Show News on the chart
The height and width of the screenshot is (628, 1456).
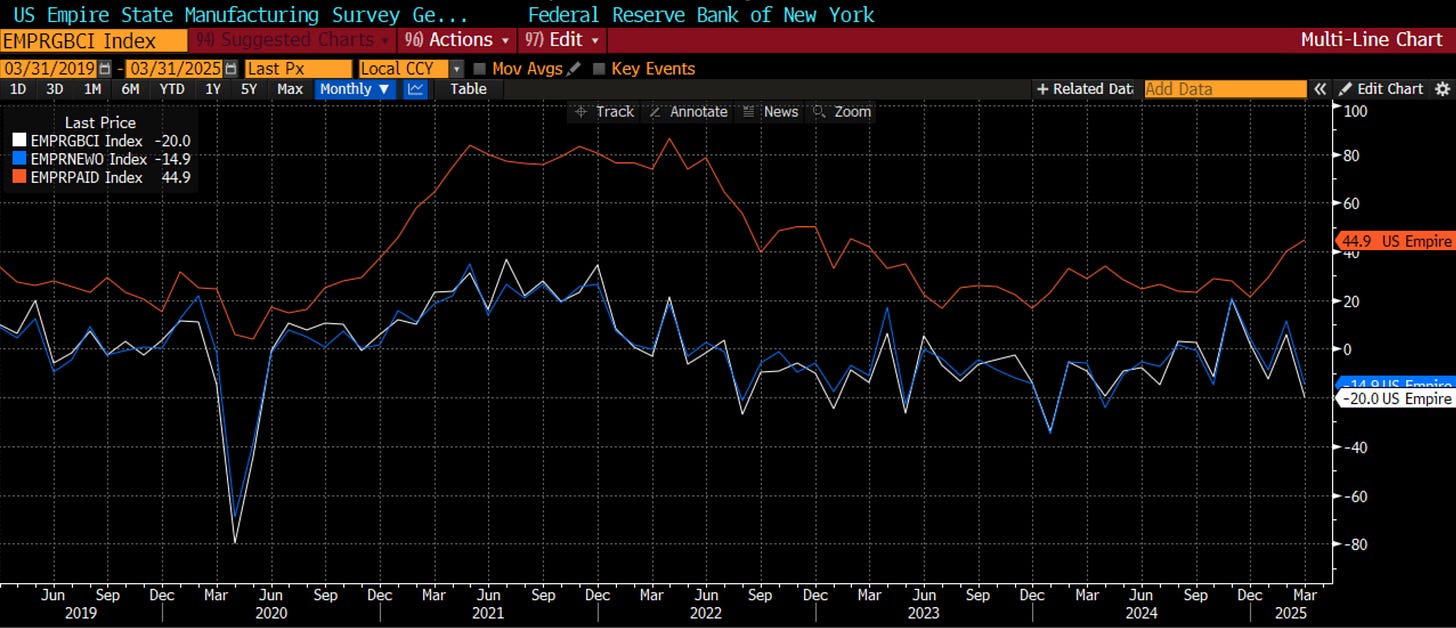[771, 111]
